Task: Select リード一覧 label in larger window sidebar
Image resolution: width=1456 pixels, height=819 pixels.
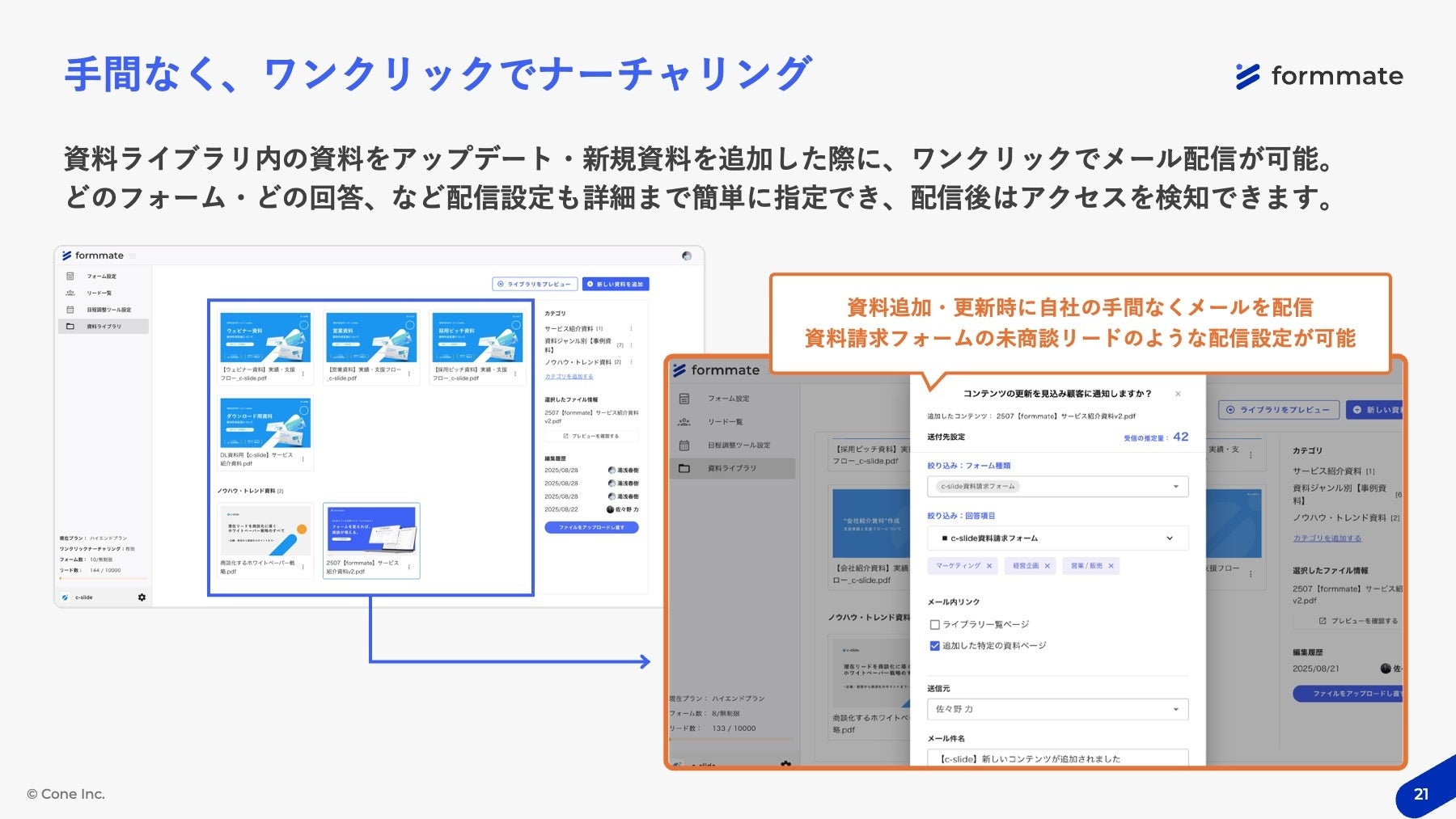Action: click(x=726, y=422)
